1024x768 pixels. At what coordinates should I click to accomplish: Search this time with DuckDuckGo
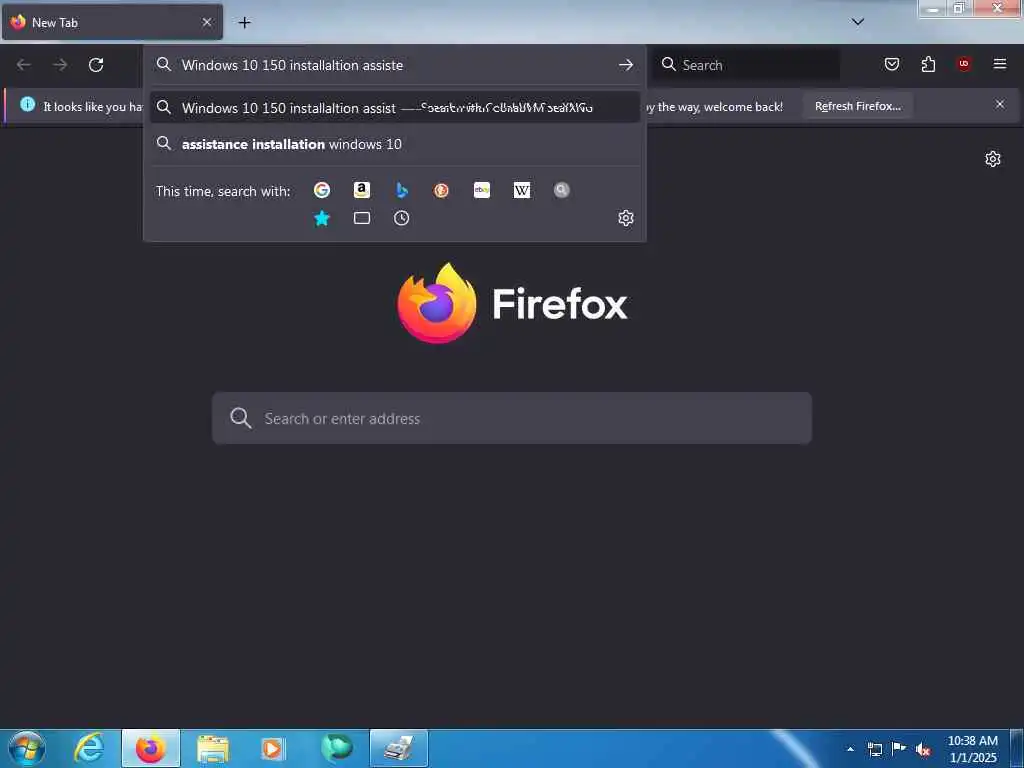click(441, 190)
